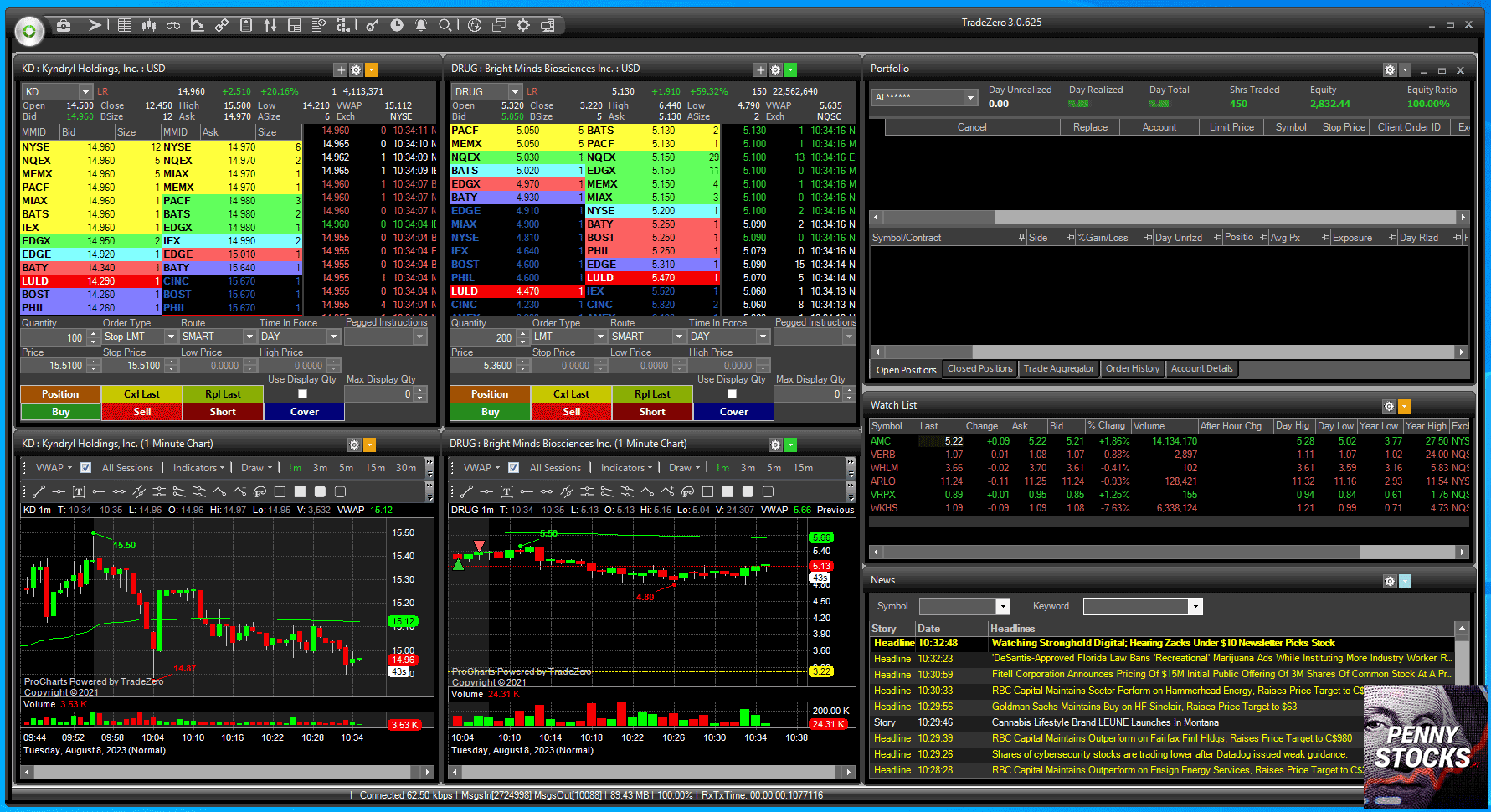Switch to Account Details tab
Screen dimensions: 1491x812
(1201, 368)
